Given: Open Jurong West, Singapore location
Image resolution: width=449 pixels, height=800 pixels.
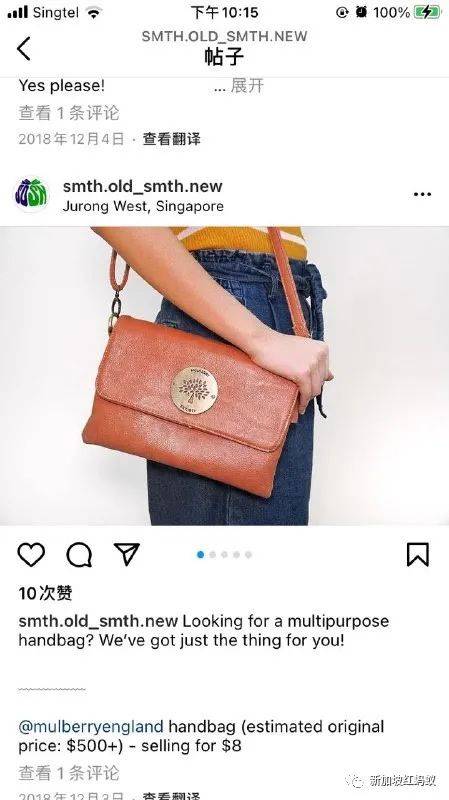Looking at the screenshot, I should [x=143, y=207].
